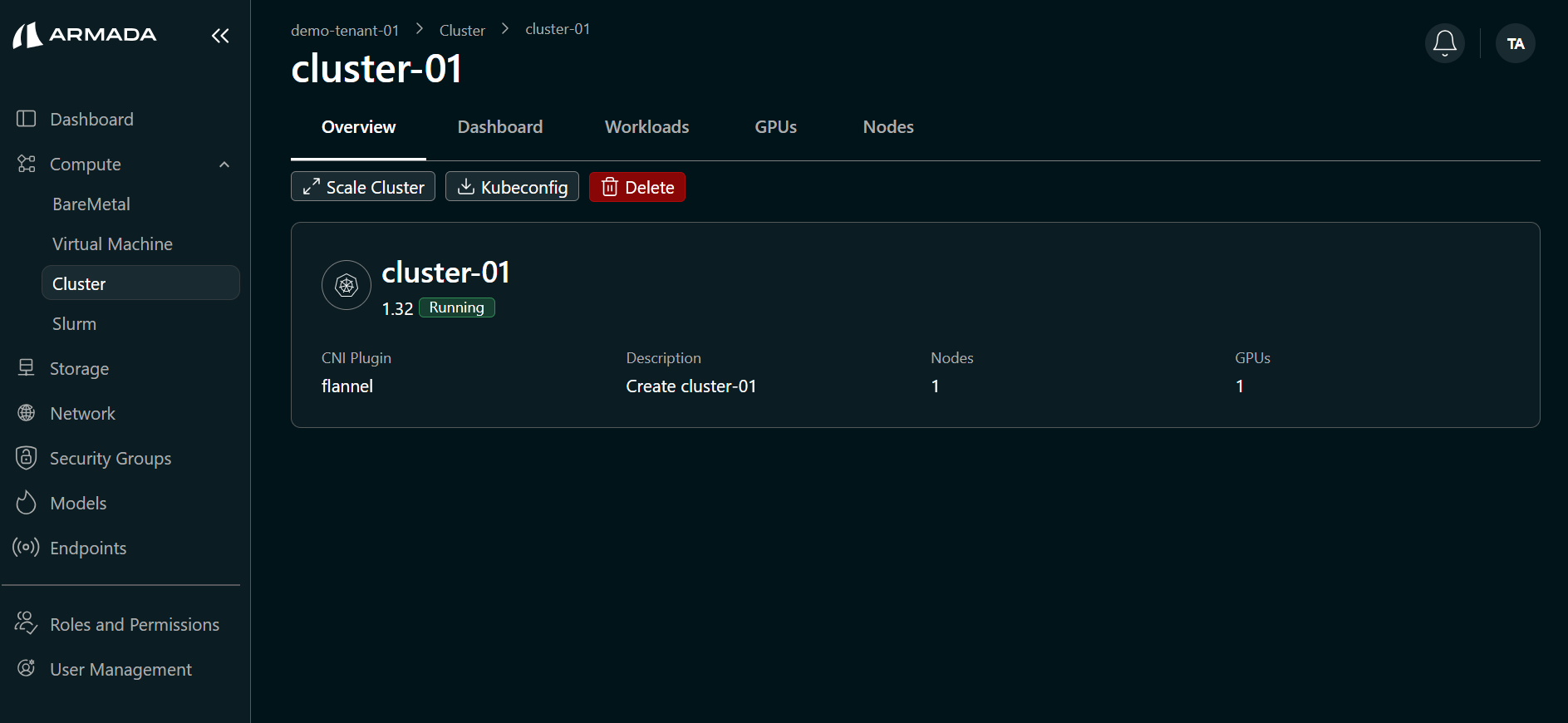Open Endpoints broadcast icon in sidebar
This screenshot has width=1568, height=723.
(x=27, y=548)
